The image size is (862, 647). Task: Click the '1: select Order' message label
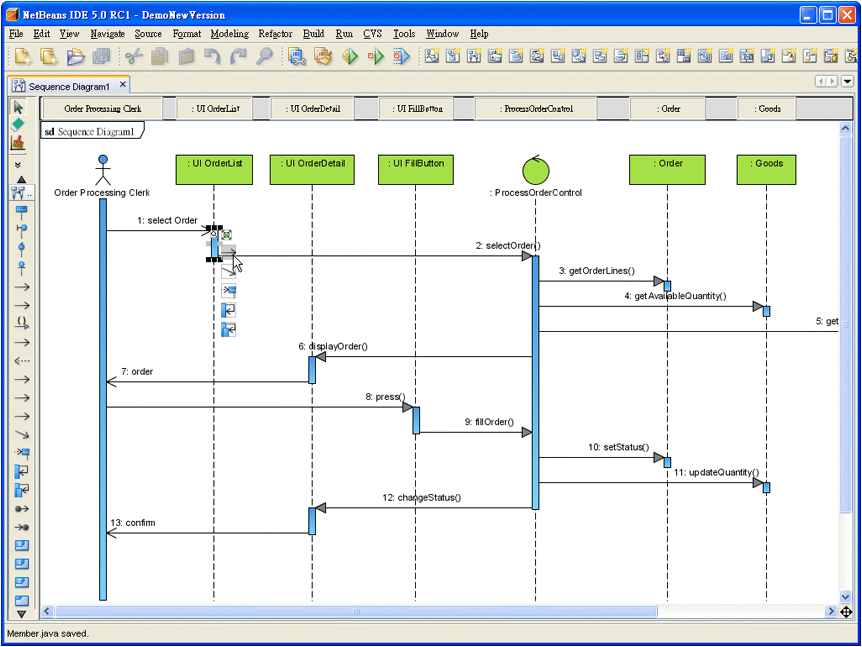tap(167, 220)
